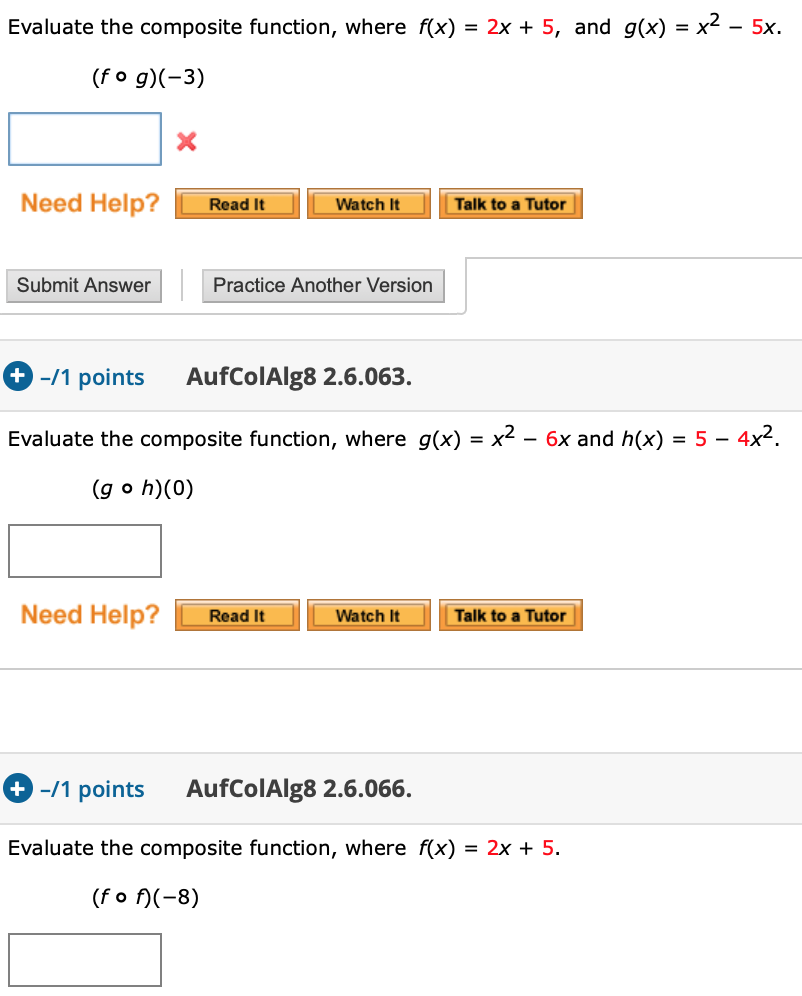This screenshot has width=802, height=996.
Task: Click the Submit Answer button
Action: (83, 285)
